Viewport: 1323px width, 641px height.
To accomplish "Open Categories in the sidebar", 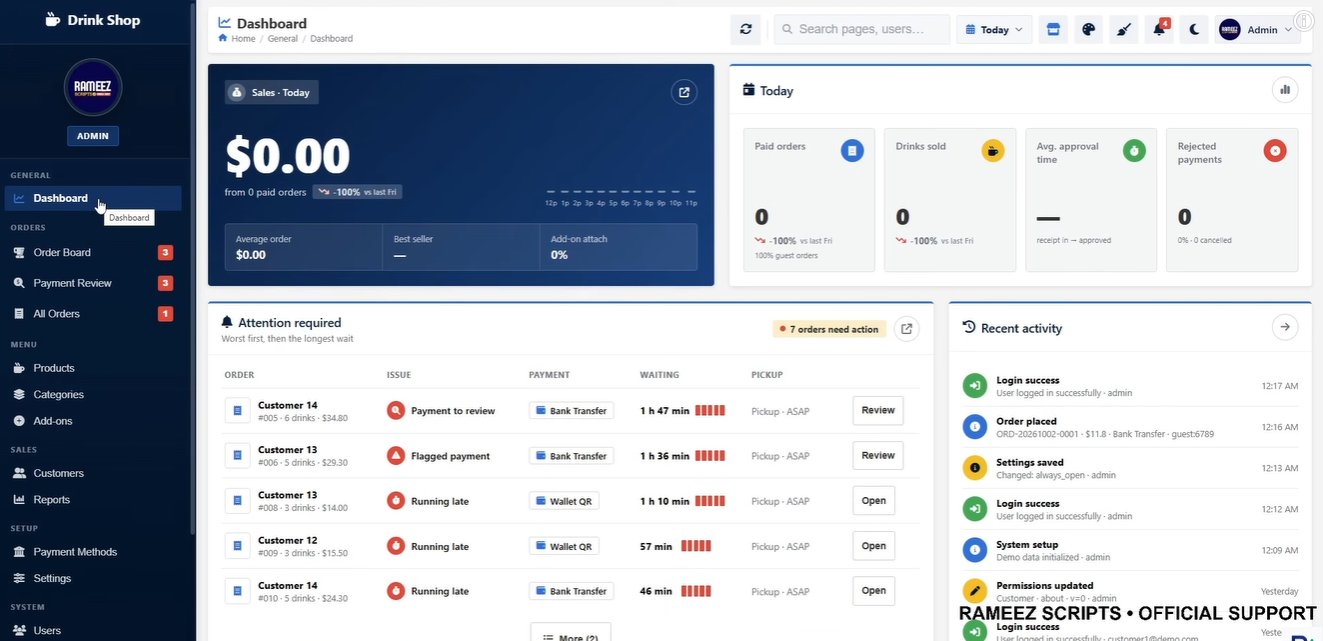I will point(93,394).
